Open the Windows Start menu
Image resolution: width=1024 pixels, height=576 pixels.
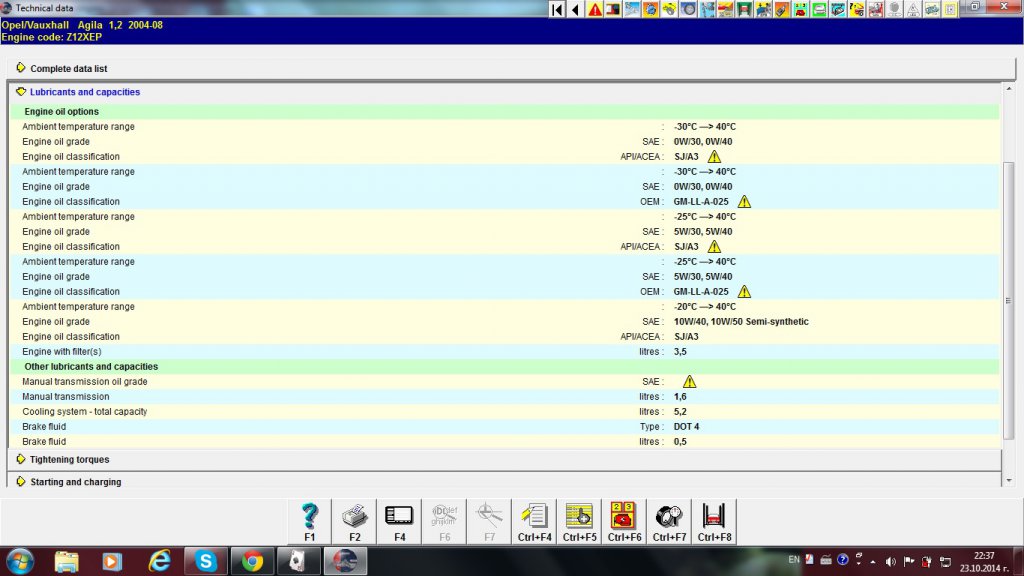(x=20, y=561)
